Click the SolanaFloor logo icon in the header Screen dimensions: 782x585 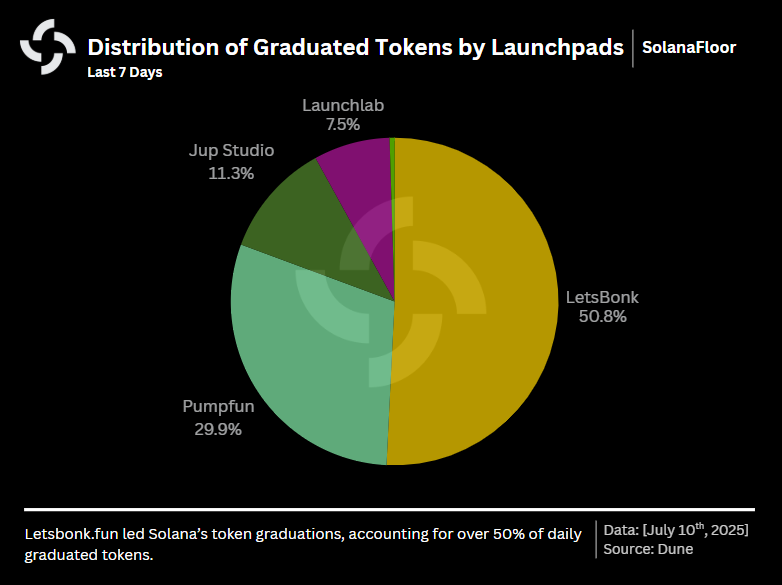tap(48, 46)
